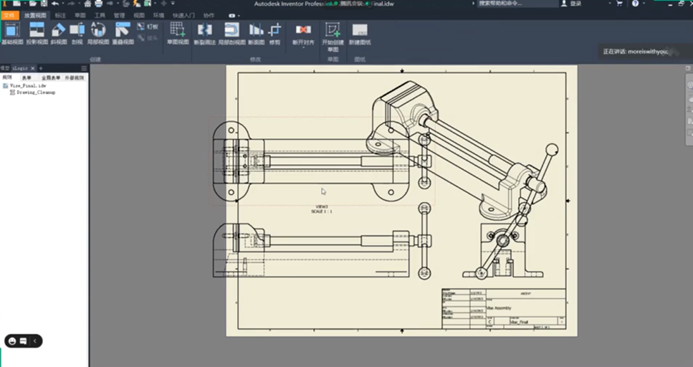Switch to the Environments (环境) ribbon tab
Screen dimensions: 693x367
pyautogui.click(x=158, y=15)
